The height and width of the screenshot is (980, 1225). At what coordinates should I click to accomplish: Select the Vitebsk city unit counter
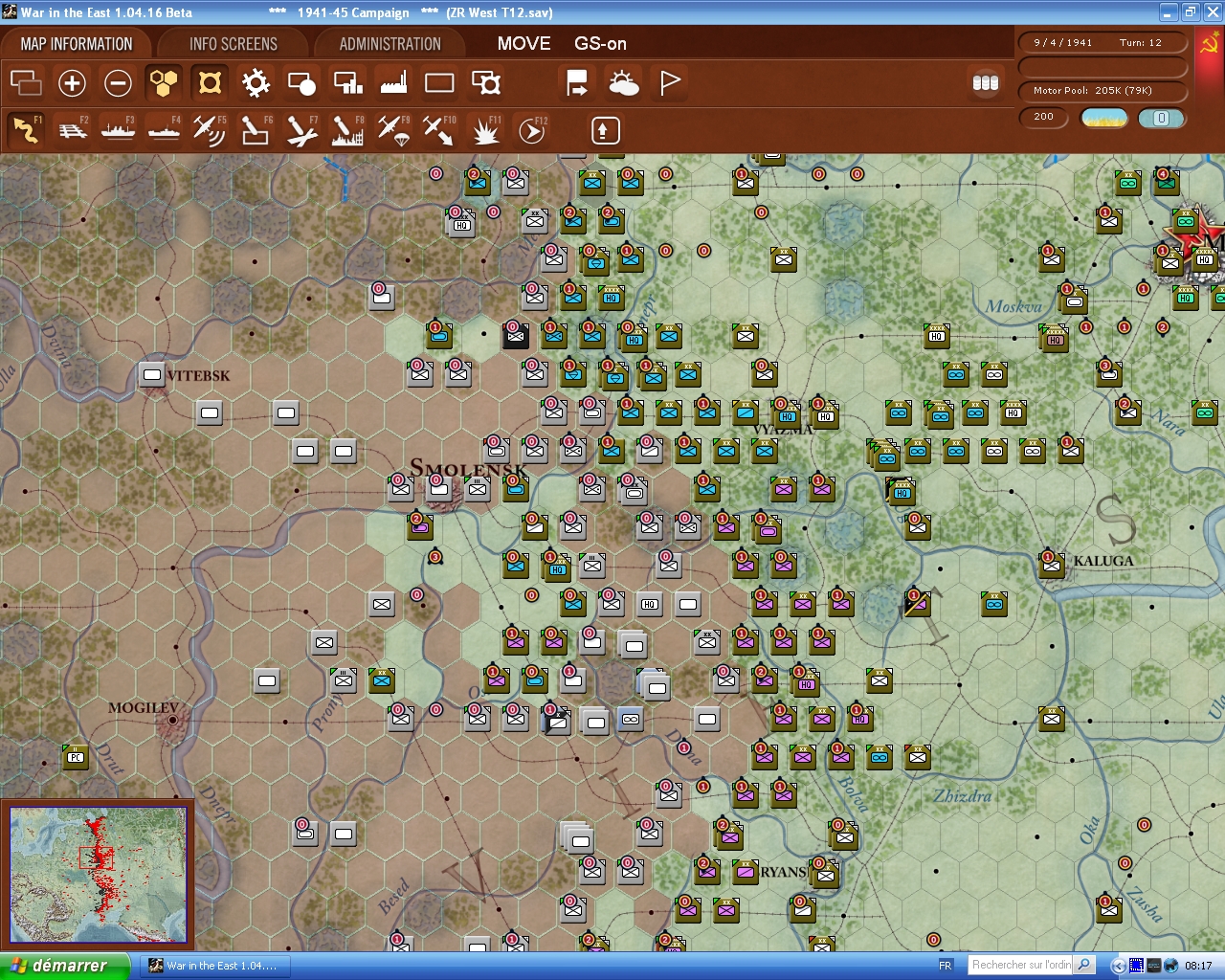152,374
